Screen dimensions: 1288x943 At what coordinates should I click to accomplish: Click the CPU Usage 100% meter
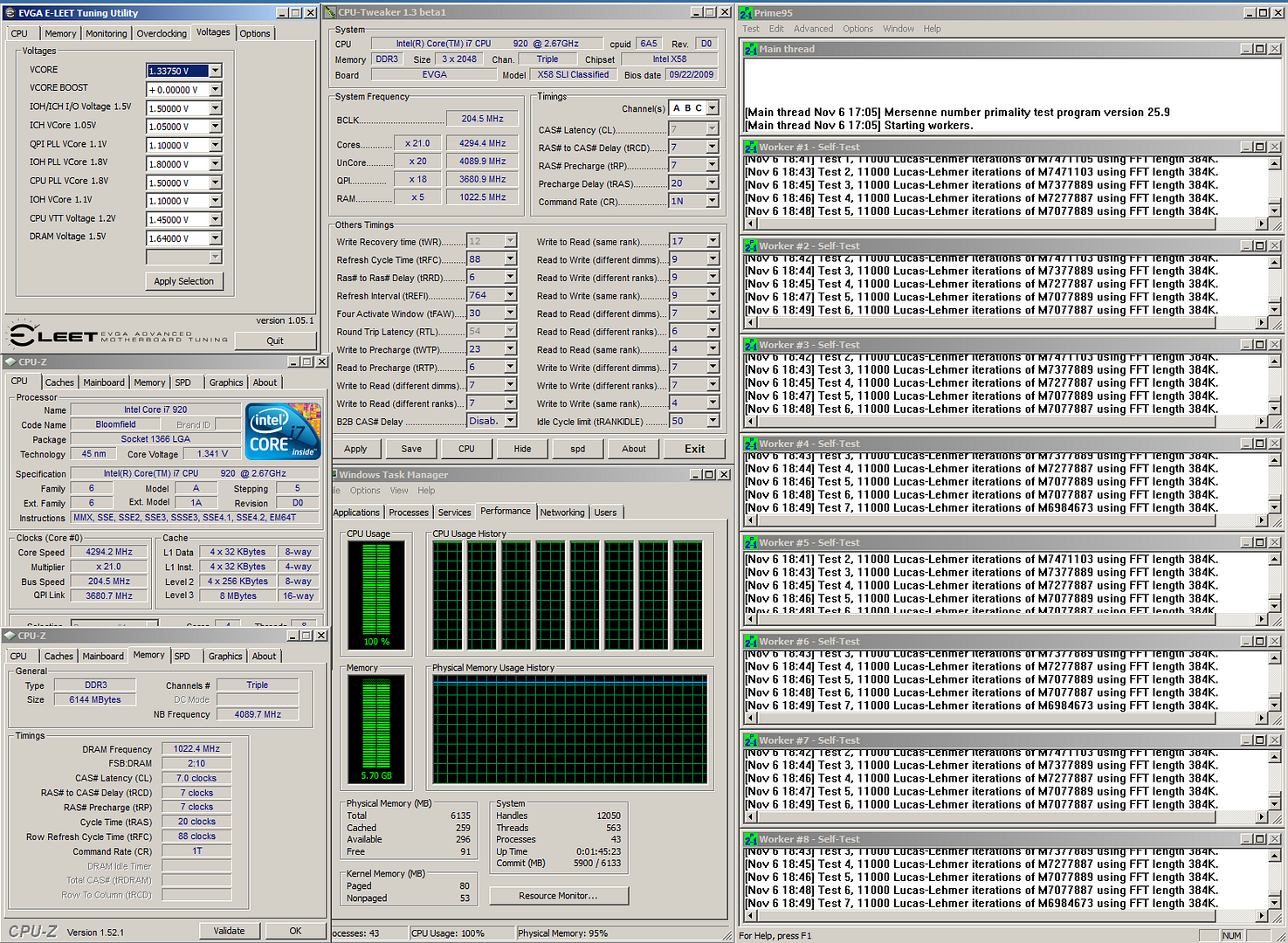376,594
